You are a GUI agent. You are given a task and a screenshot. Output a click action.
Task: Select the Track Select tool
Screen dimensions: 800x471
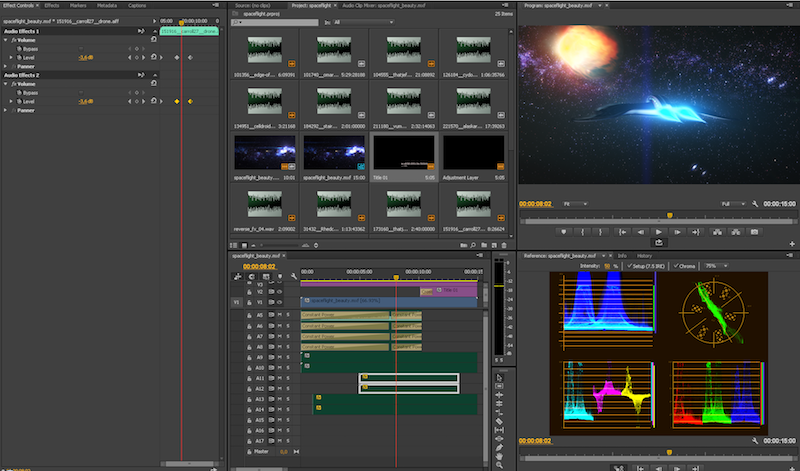499,386
